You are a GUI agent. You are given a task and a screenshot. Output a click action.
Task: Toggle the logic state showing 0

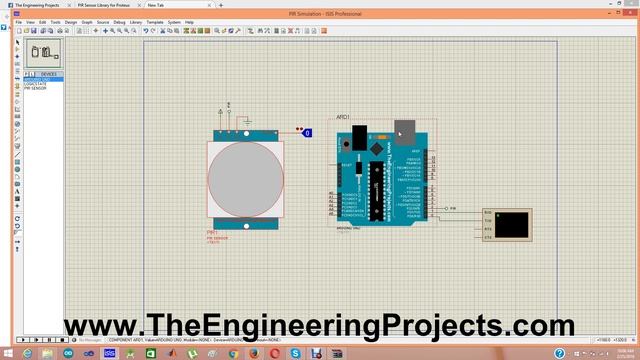click(x=307, y=133)
